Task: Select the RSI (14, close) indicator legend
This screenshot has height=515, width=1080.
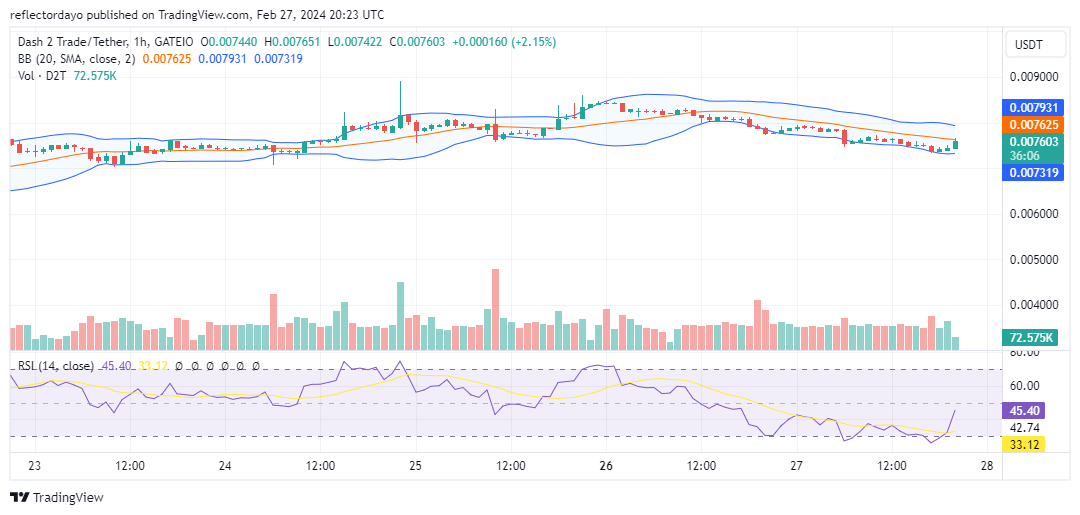Action: (57, 366)
